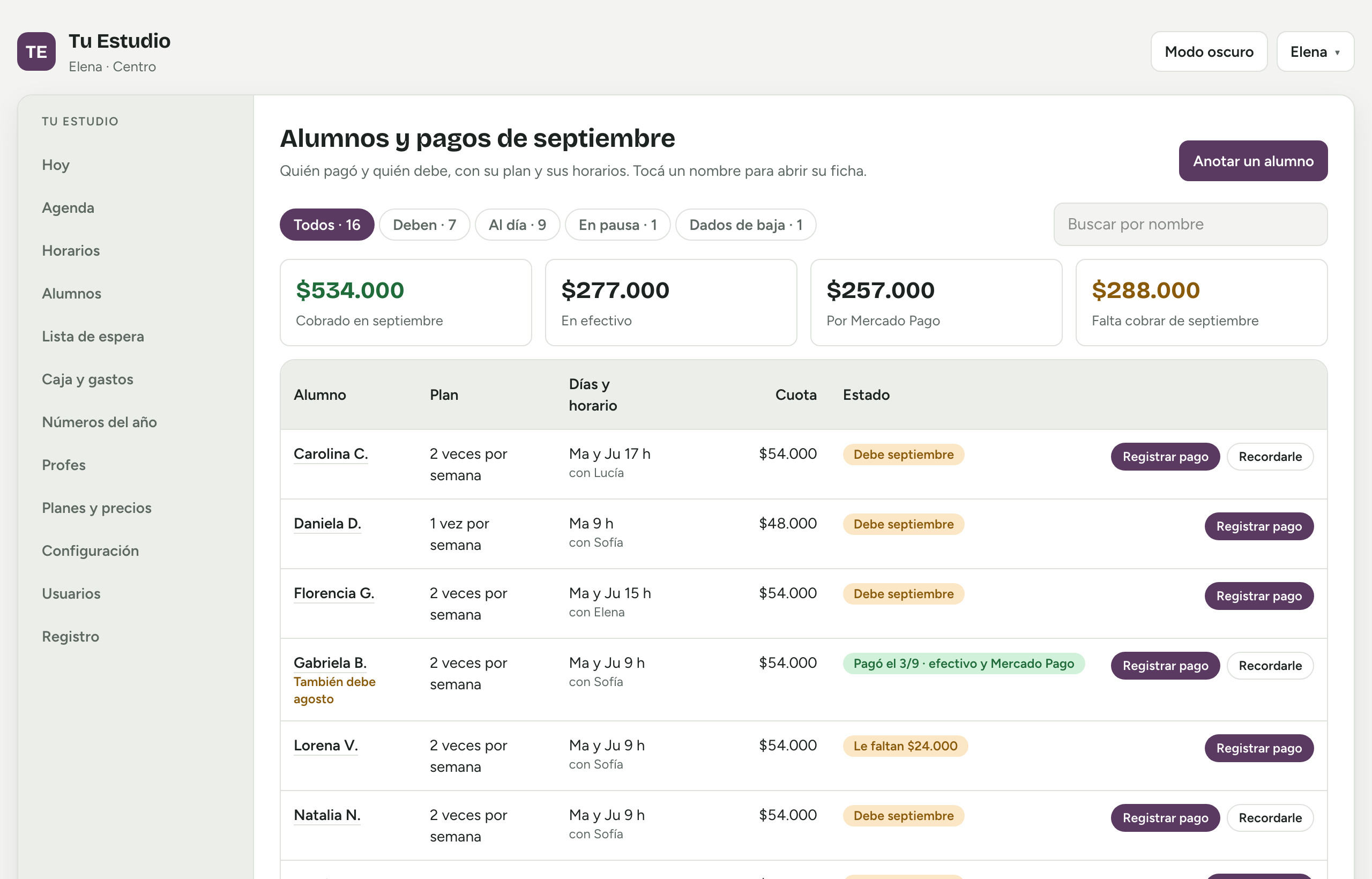Filter by En pausa · 1
Viewport: 1372px width, 879px height.
click(x=617, y=225)
